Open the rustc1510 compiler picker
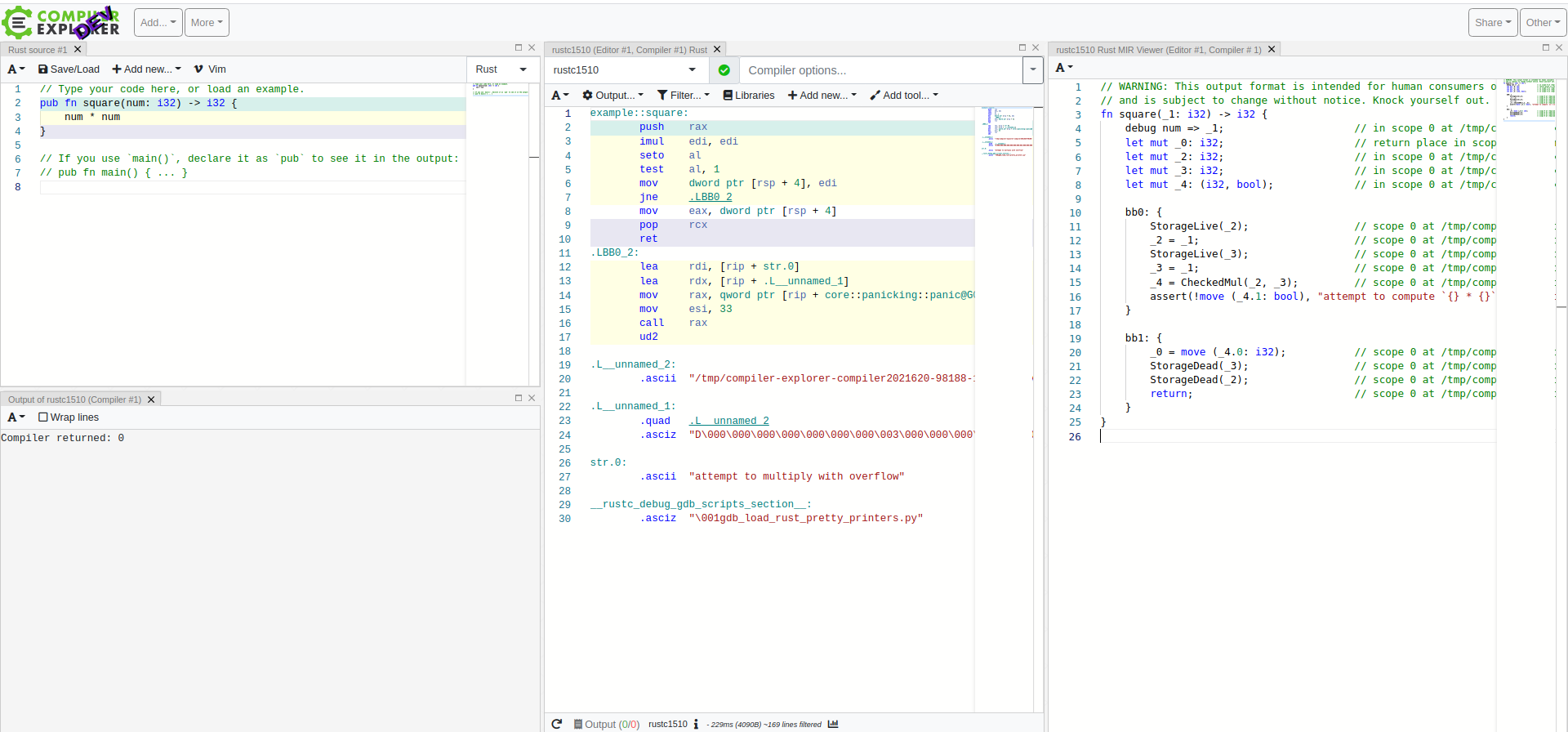The height and width of the screenshot is (732, 1568). coord(626,70)
